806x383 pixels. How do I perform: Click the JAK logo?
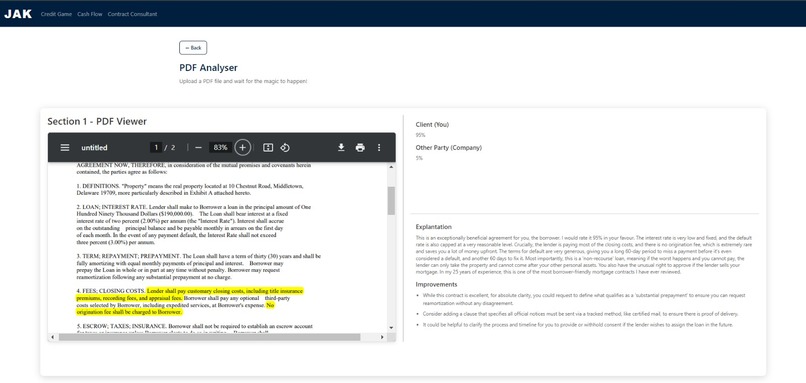click(19, 14)
